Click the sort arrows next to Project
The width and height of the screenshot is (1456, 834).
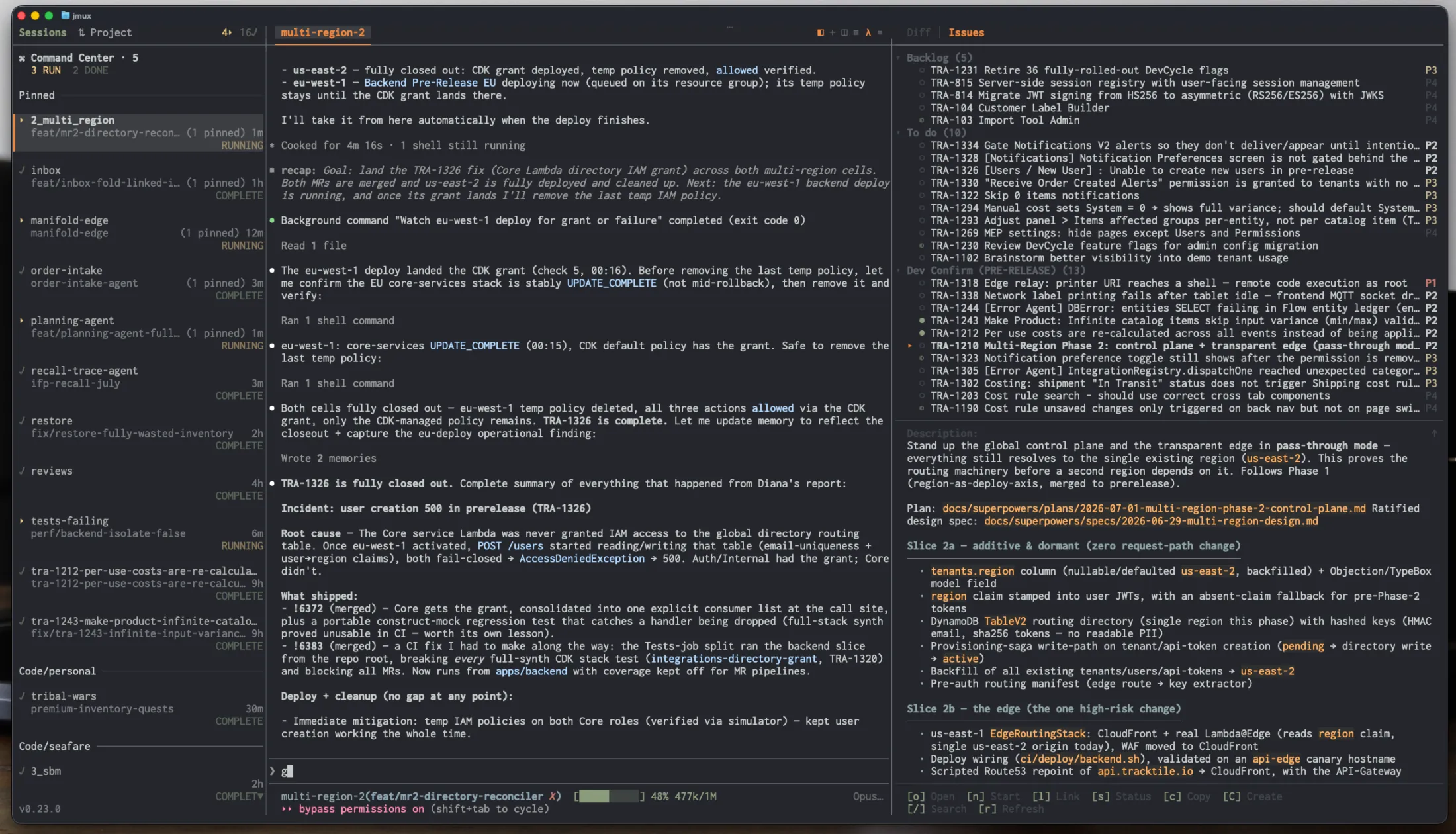(x=81, y=32)
